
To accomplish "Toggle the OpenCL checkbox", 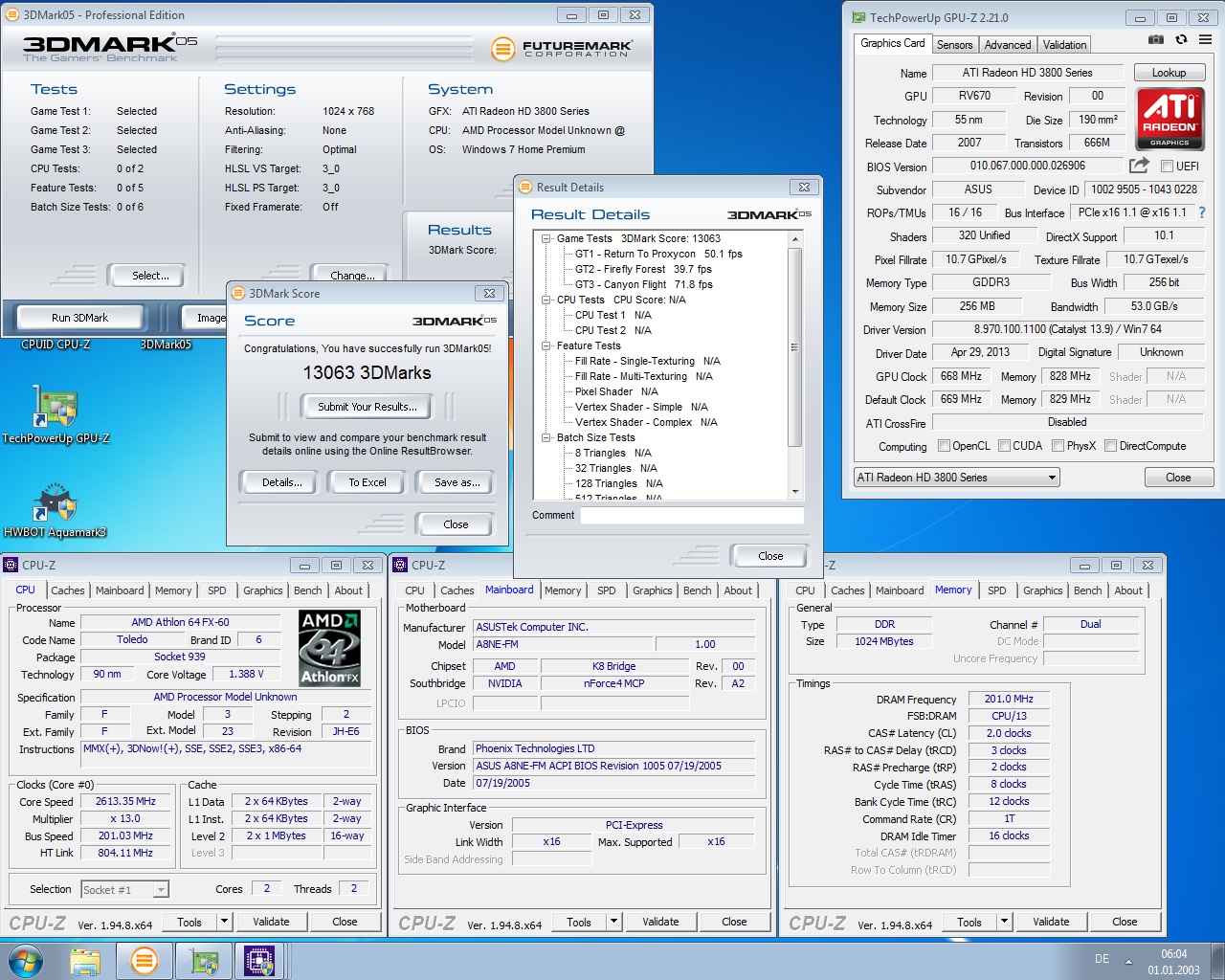I will [x=945, y=445].
